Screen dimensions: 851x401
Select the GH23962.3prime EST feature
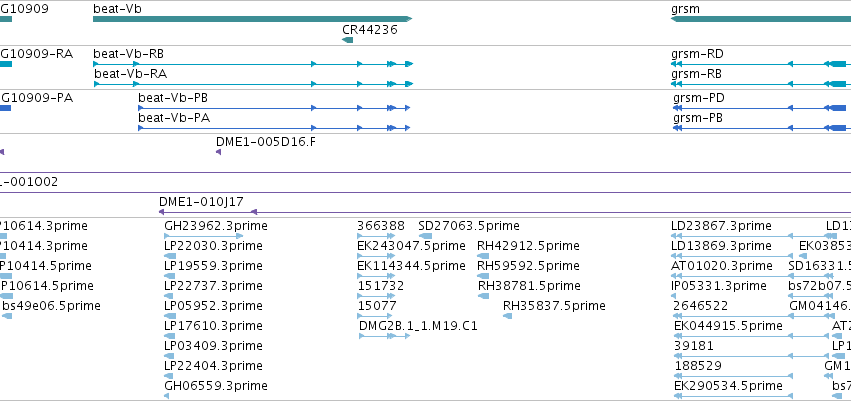pos(204,236)
